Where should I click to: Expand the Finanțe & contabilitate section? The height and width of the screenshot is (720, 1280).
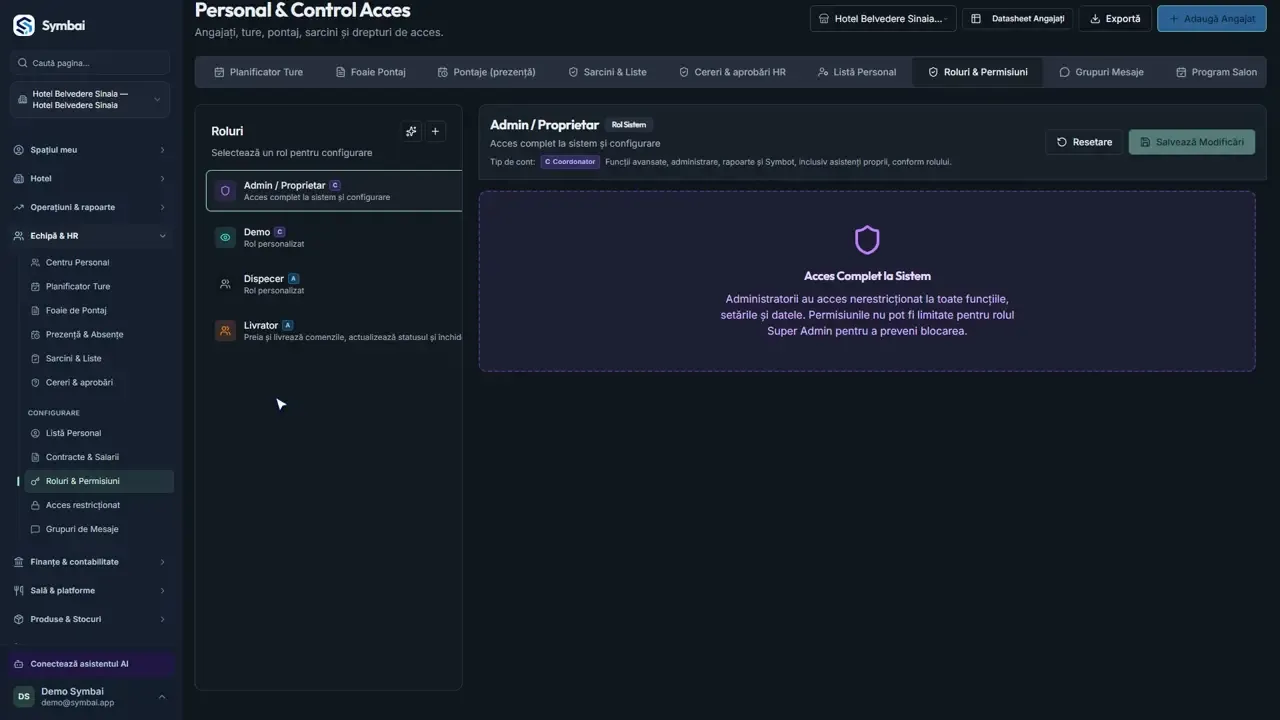[162, 562]
